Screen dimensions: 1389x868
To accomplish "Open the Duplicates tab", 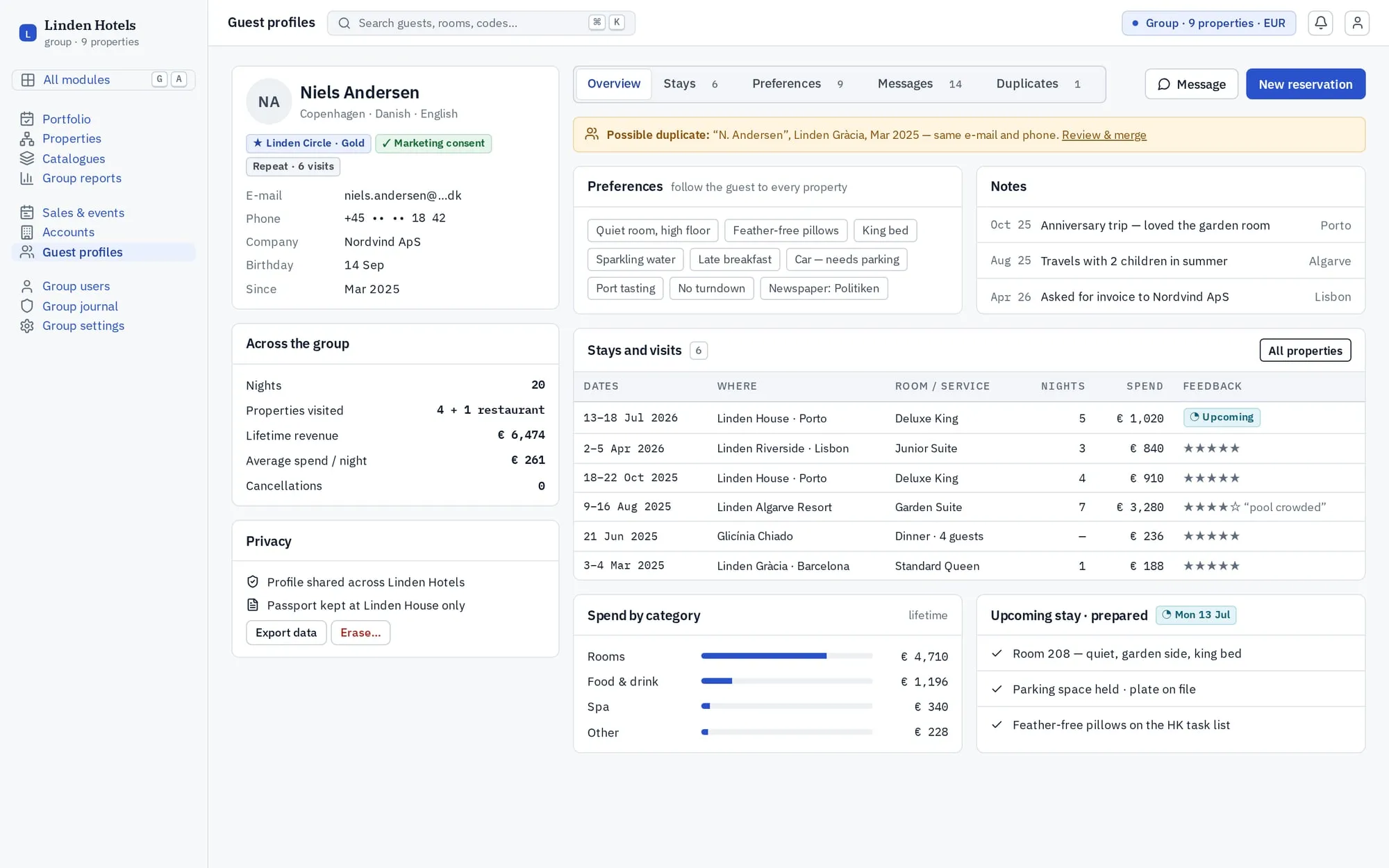I will [1038, 84].
